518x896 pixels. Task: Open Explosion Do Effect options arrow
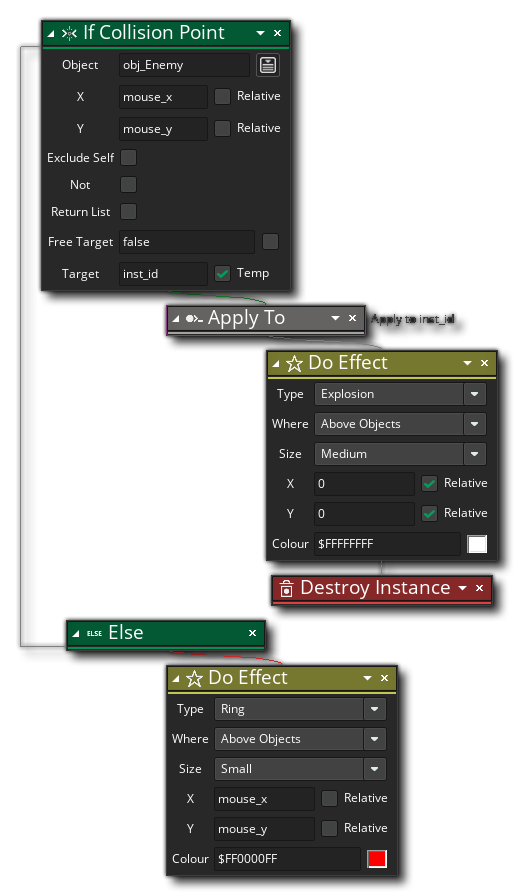coord(467,363)
